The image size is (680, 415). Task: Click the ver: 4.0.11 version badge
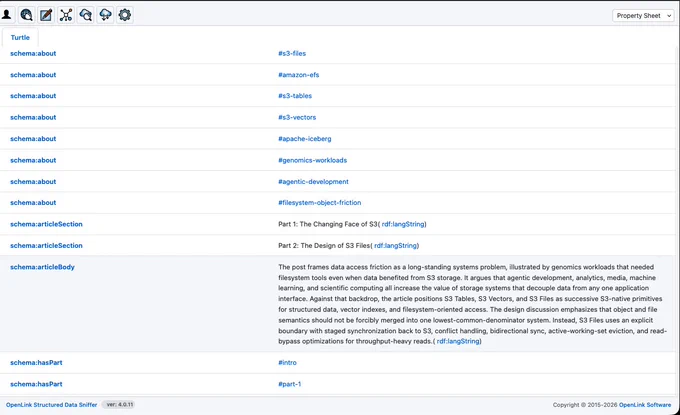point(120,405)
